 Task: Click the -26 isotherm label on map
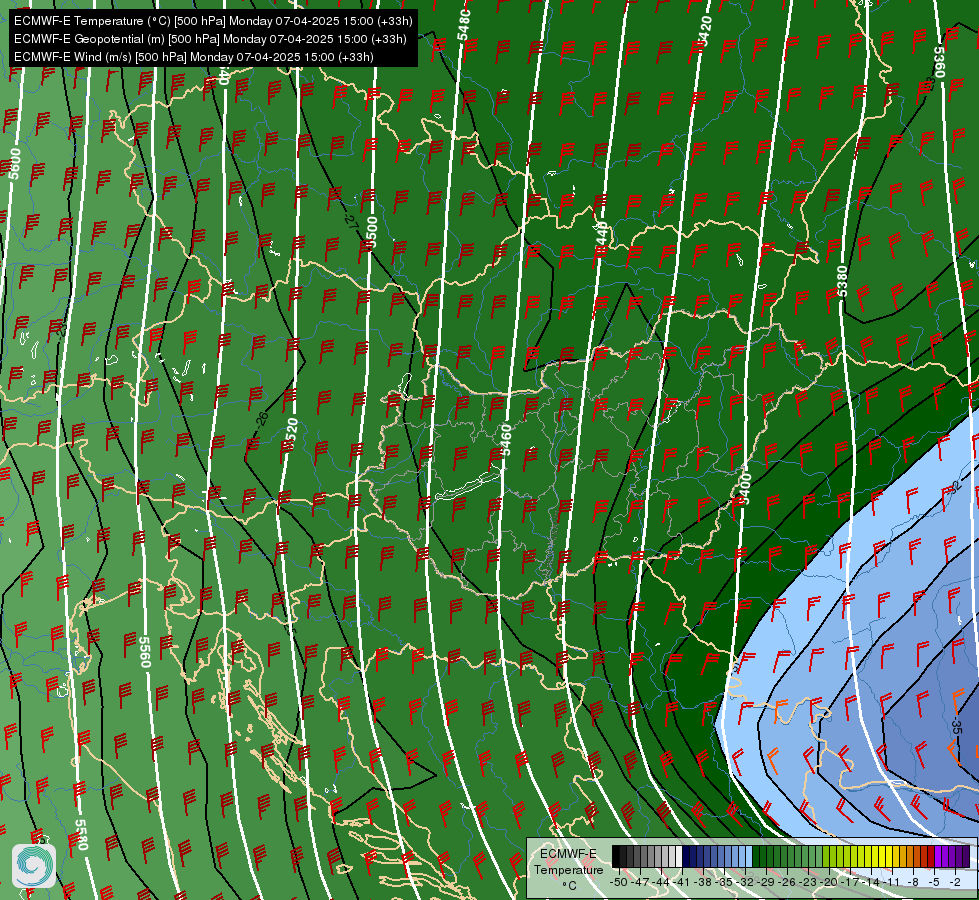[262, 418]
